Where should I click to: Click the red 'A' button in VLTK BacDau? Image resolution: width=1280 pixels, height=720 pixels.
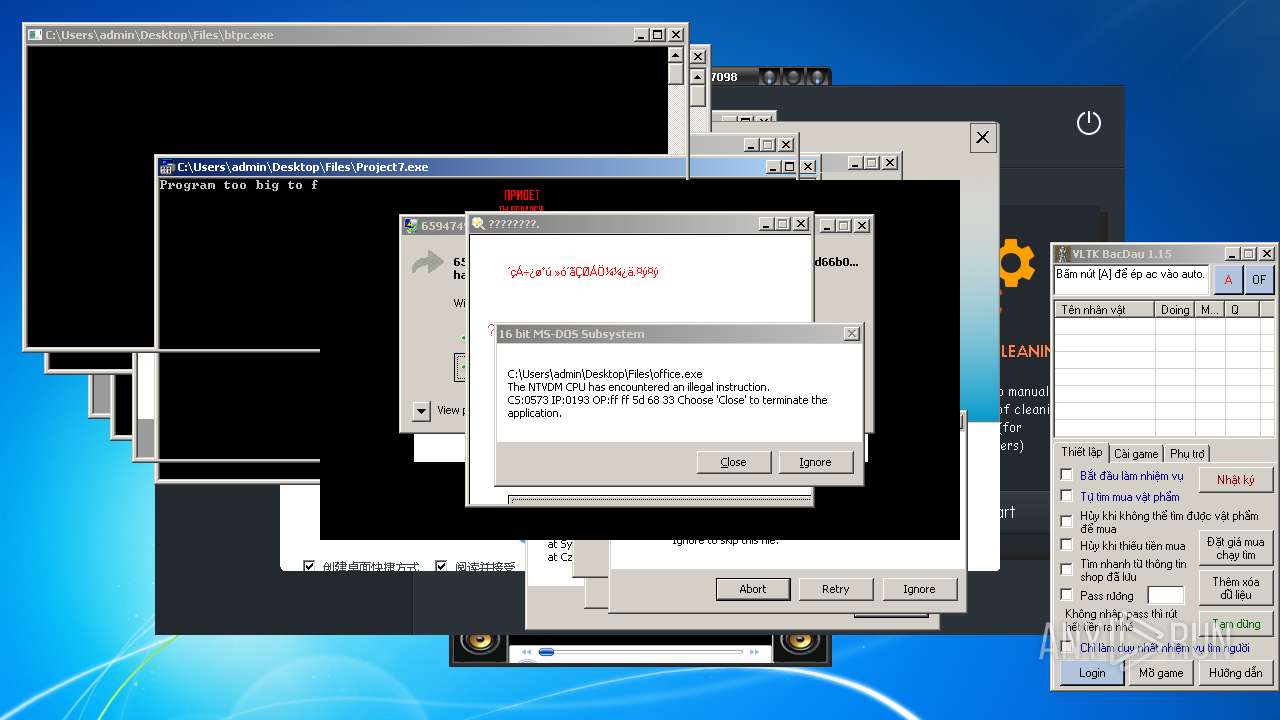point(1228,279)
